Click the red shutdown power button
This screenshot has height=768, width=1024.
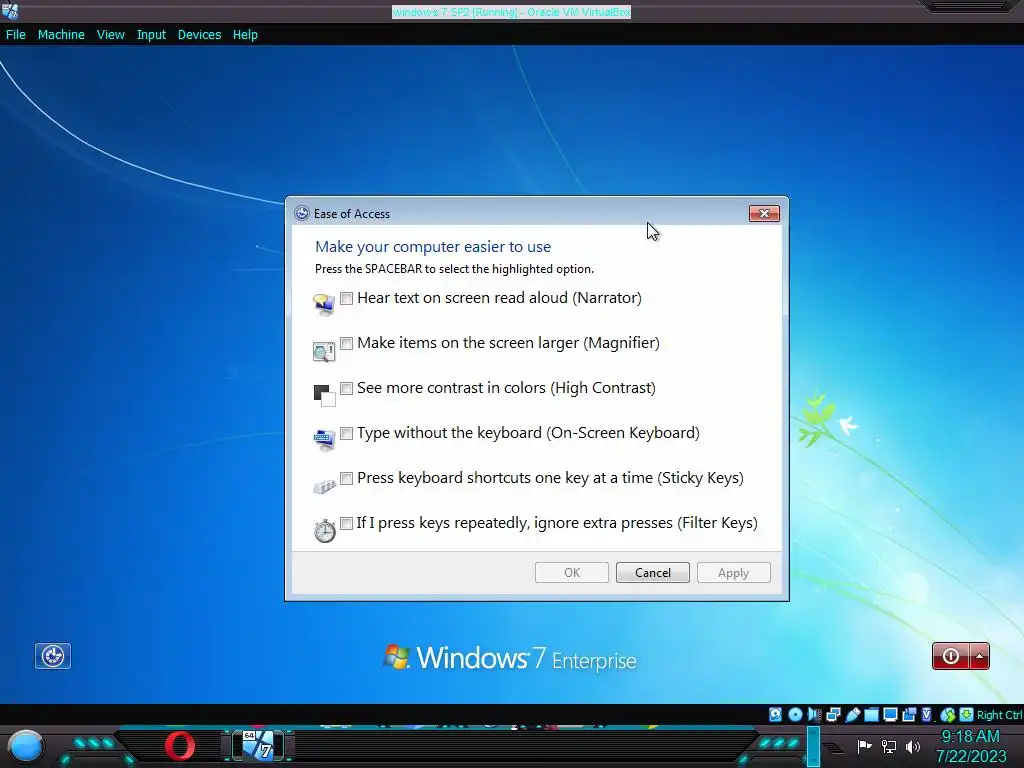coord(950,656)
